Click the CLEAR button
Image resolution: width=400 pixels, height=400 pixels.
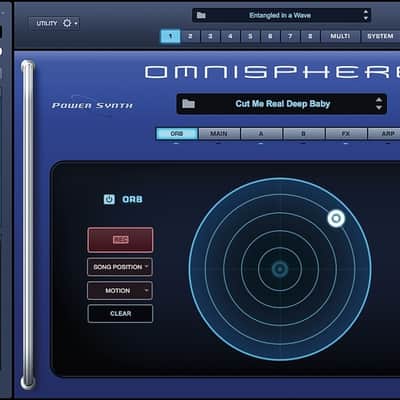click(x=120, y=313)
